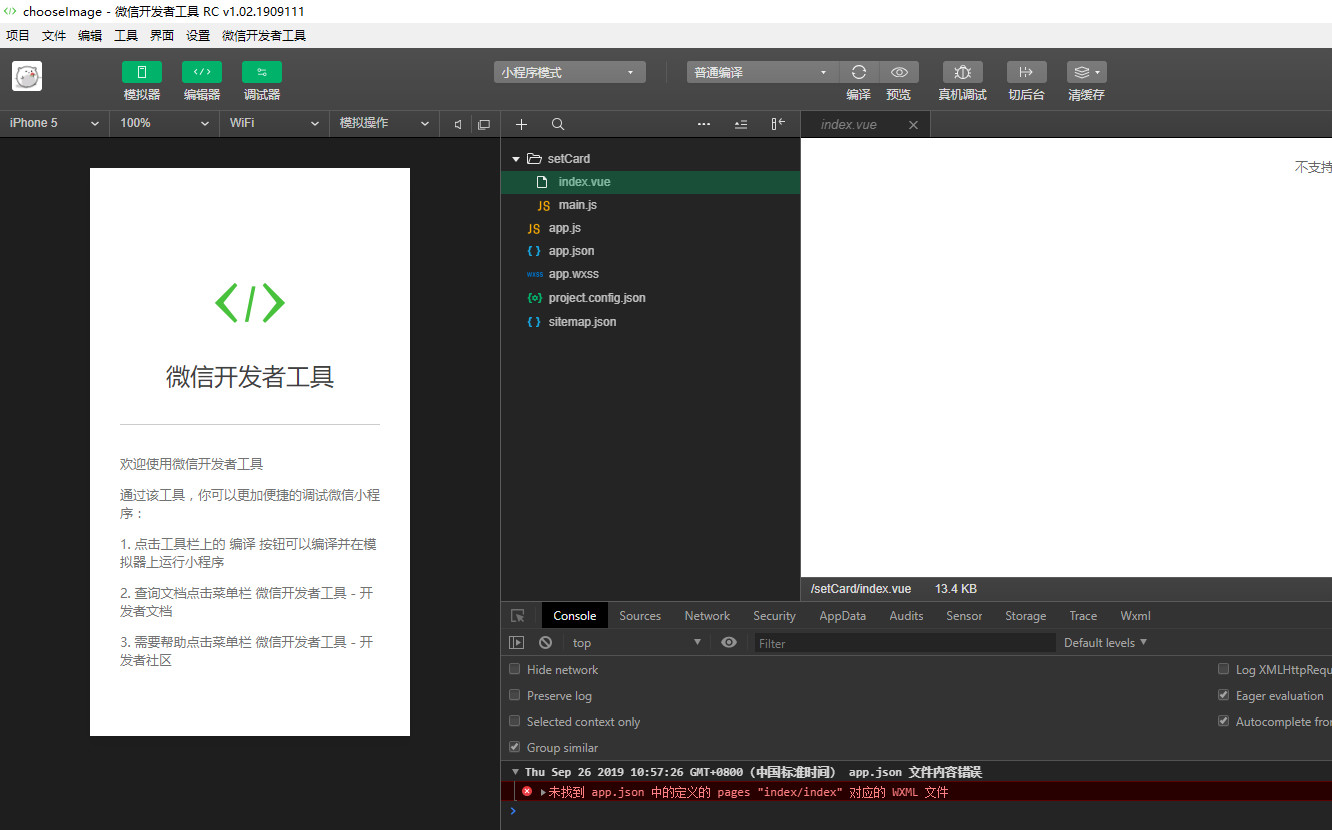Select main.js in file tree
This screenshot has height=830, width=1332.
(650, 205)
